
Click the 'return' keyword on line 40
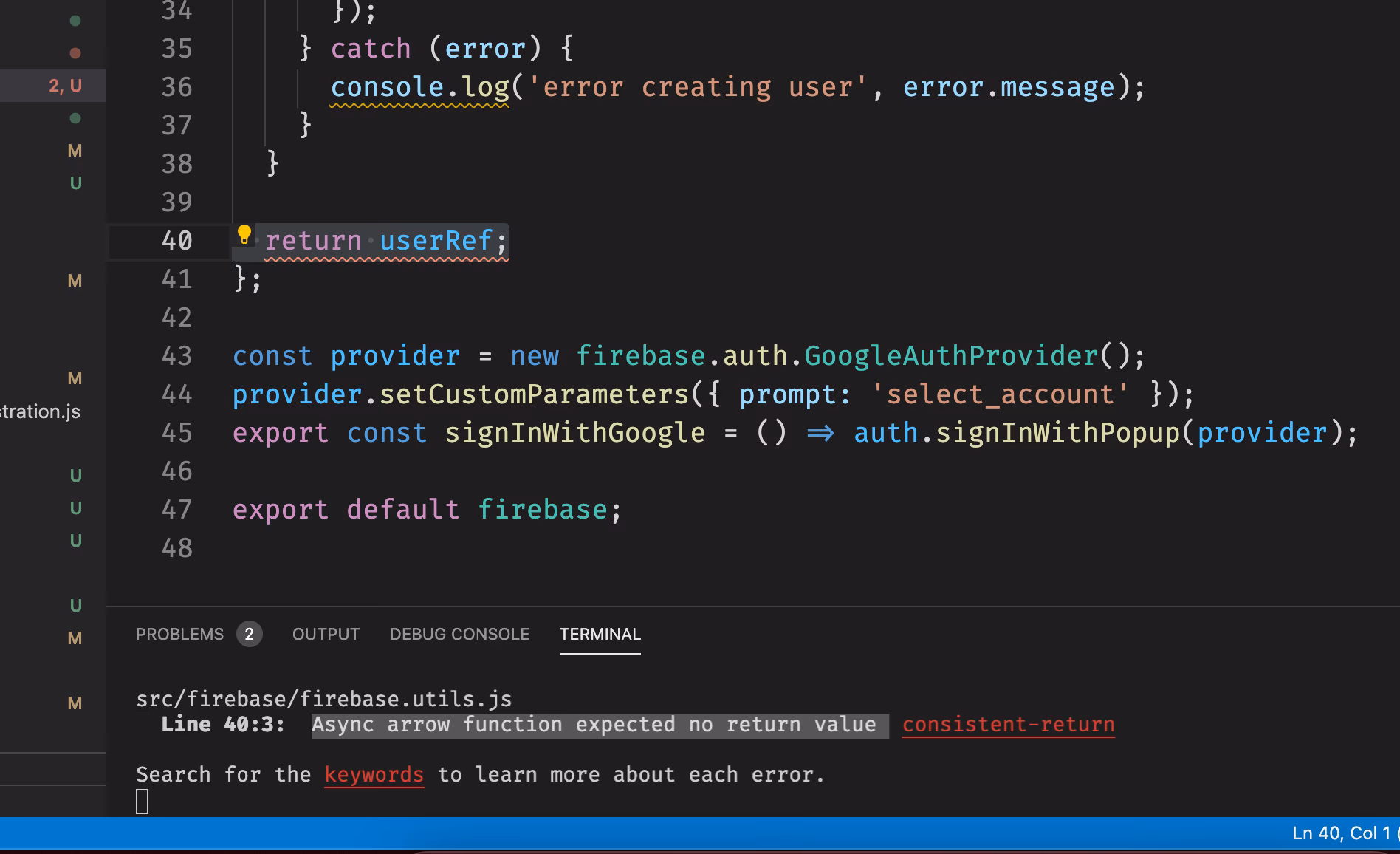coord(314,241)
